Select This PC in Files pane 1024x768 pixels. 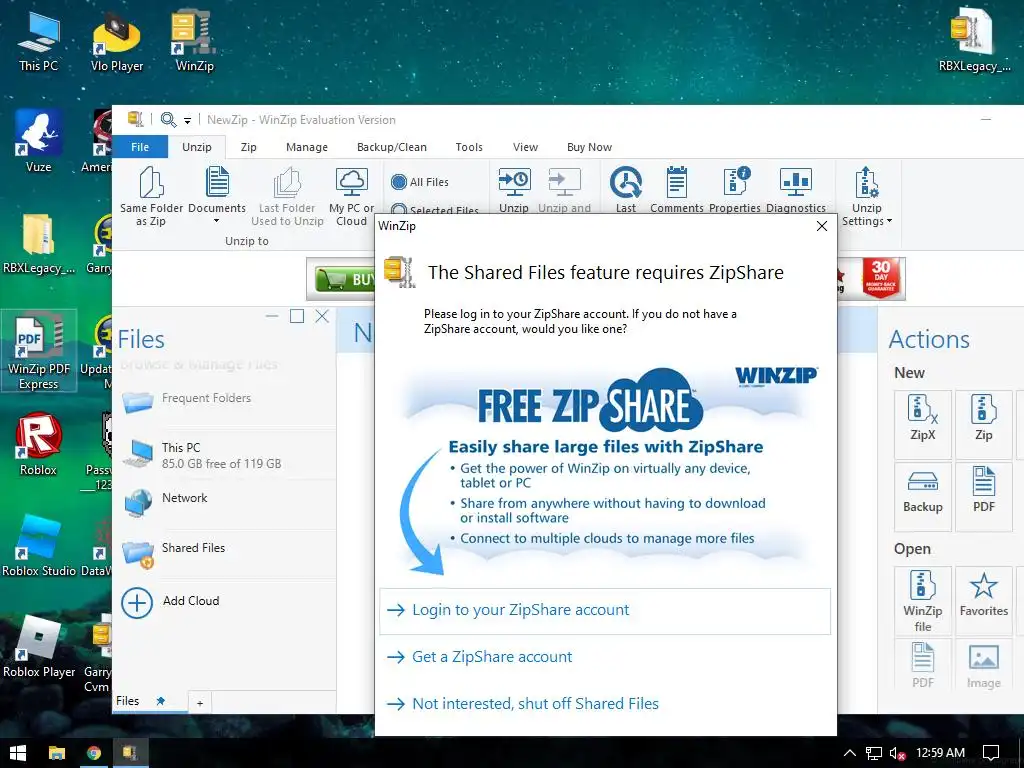225,455
